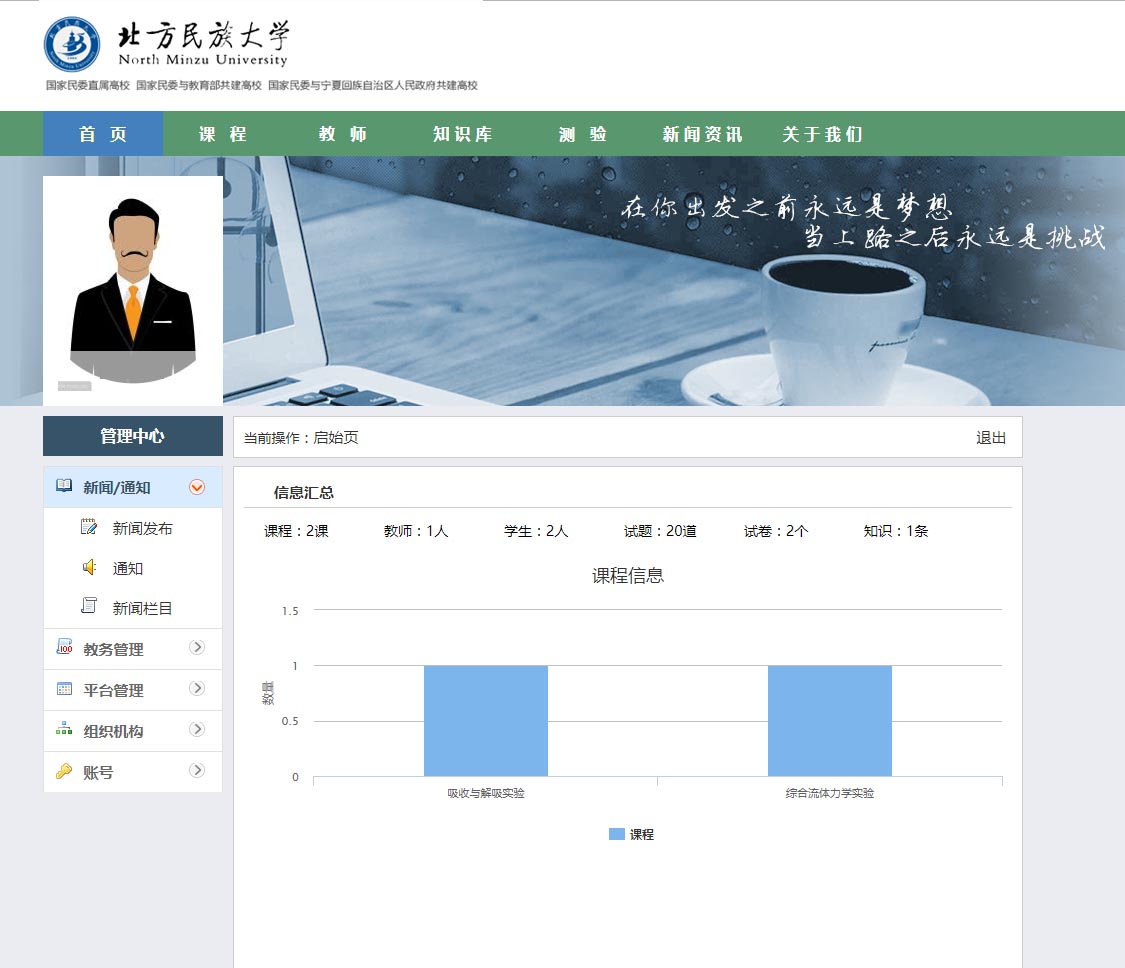The height and width of the screenshot is (968, 1125).
Task: Select 新闻资讯 in the top menu
Action: (702, 134)
